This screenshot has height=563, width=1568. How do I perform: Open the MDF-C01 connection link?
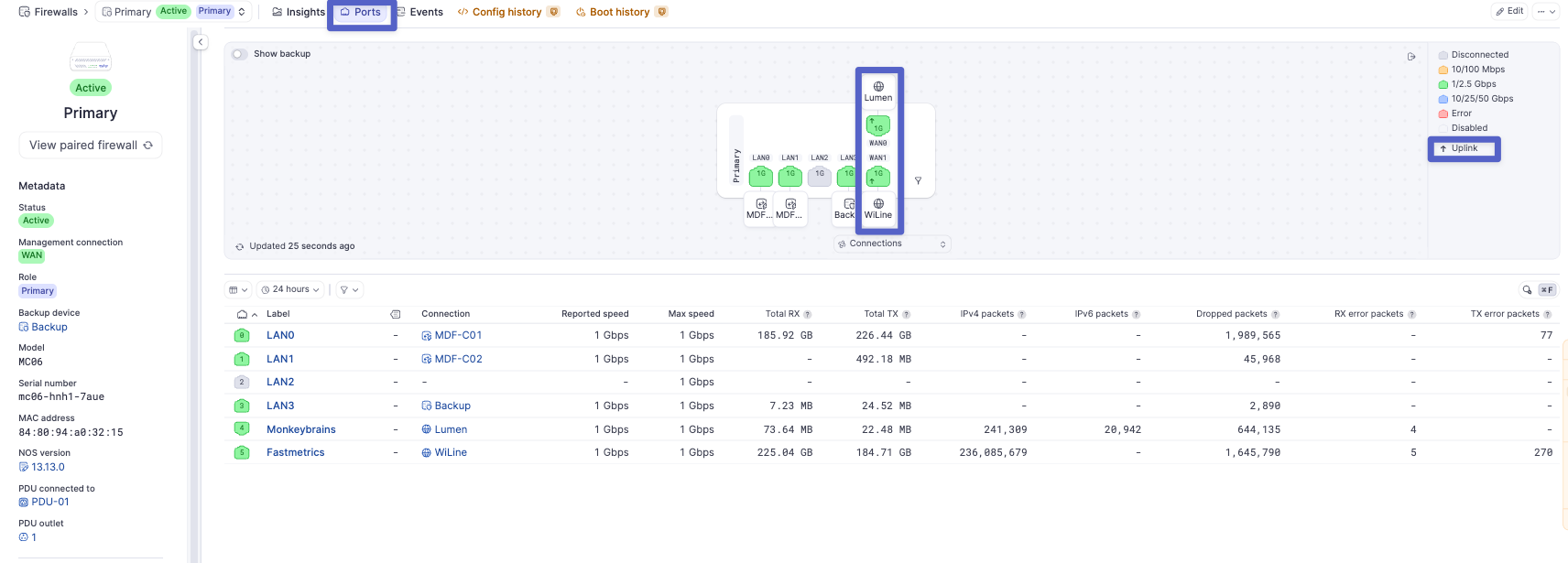point(458,335)
